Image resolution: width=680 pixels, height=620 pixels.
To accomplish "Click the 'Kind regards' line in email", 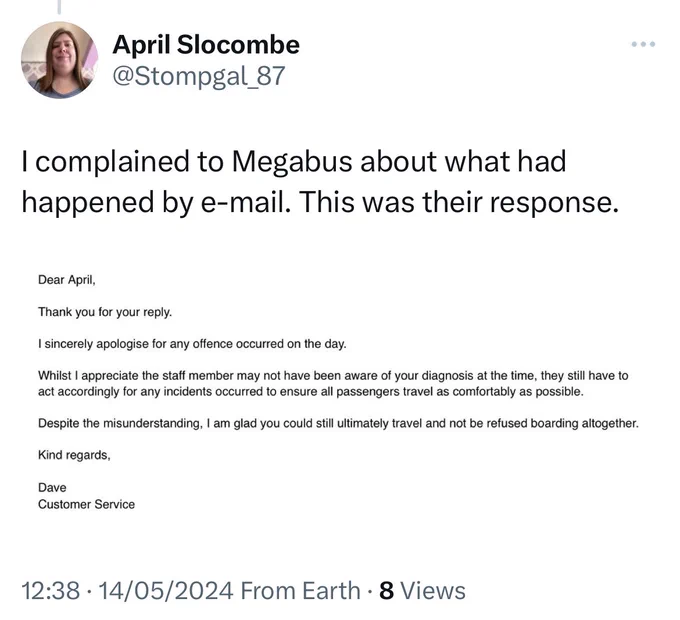I will click(74, 455).
